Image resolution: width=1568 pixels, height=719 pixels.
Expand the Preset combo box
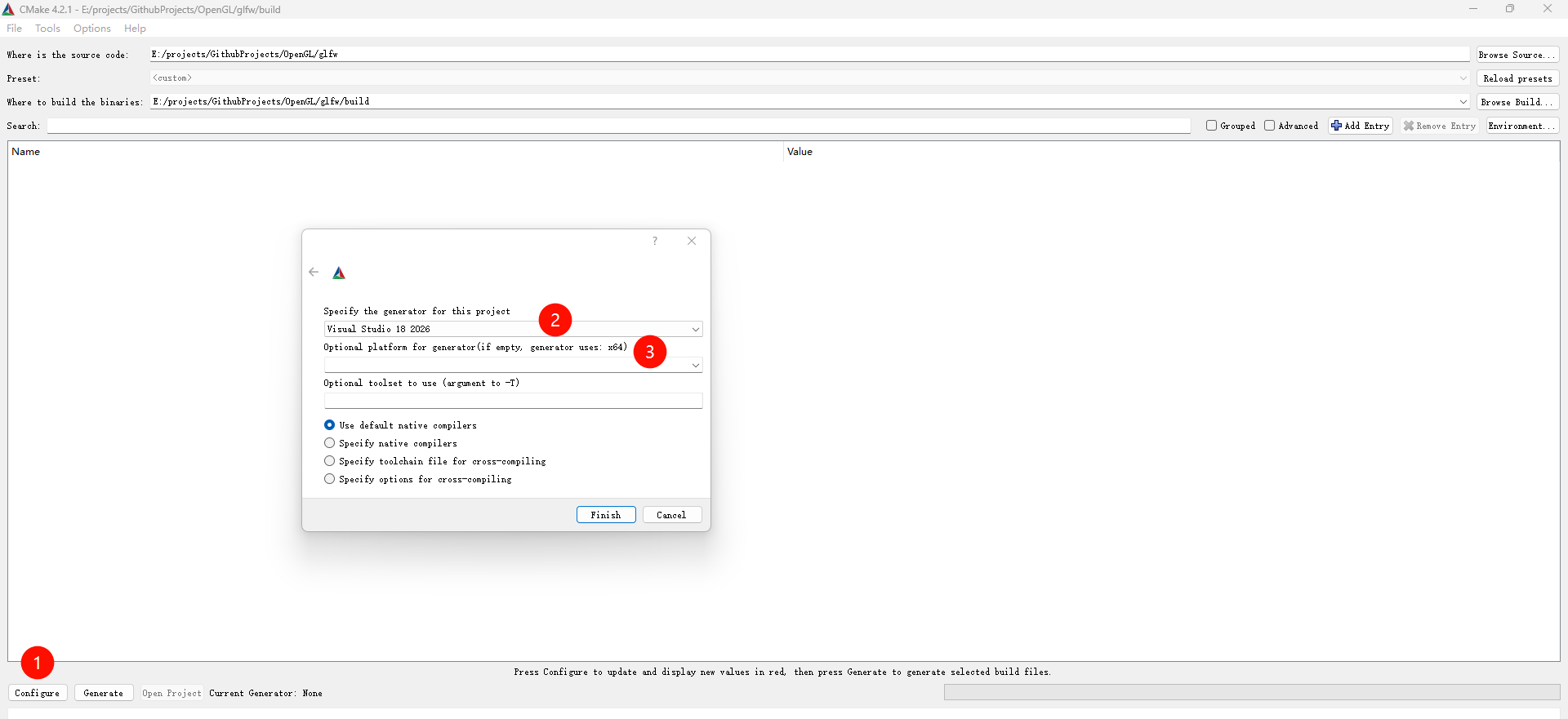tap(809, 78)
